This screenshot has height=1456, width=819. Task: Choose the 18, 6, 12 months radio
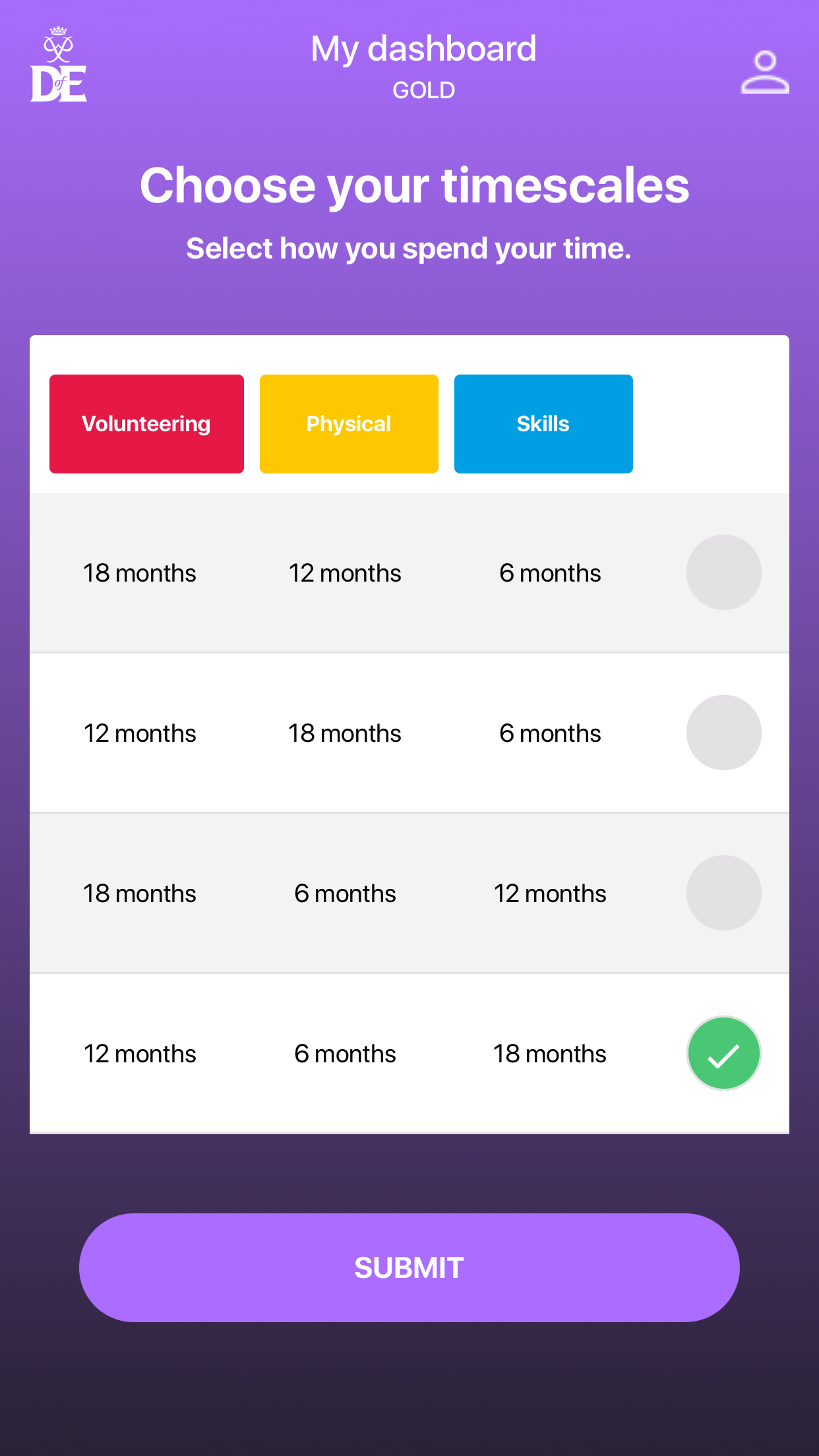723,893
